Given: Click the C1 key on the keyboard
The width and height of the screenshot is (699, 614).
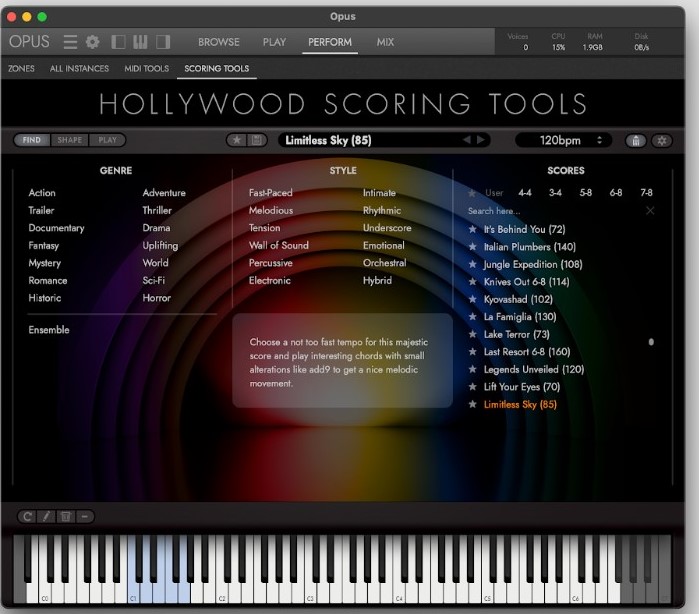Looking at the screenshot, I should [134, 591].
